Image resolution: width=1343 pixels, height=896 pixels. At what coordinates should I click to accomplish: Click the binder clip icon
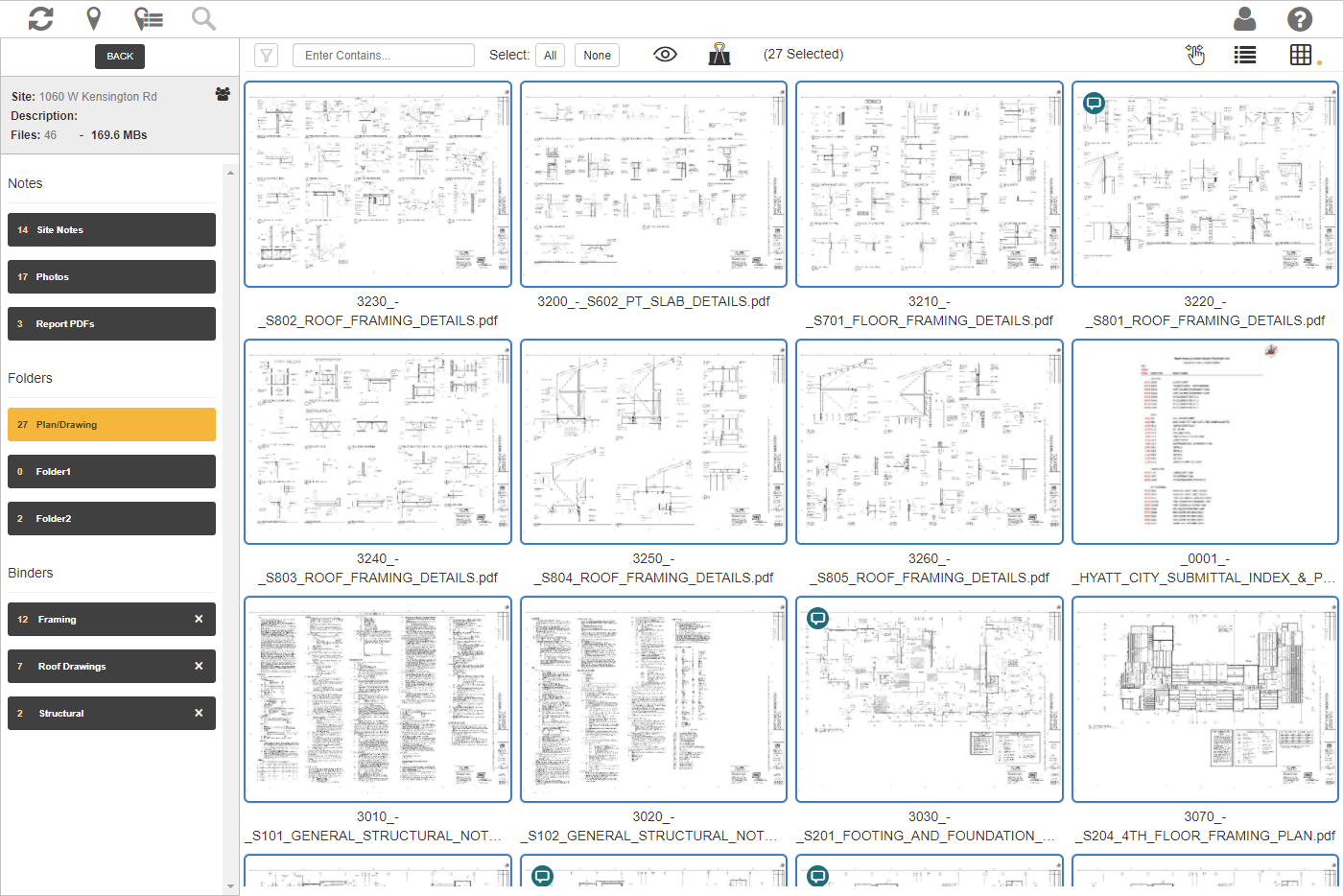719,55
